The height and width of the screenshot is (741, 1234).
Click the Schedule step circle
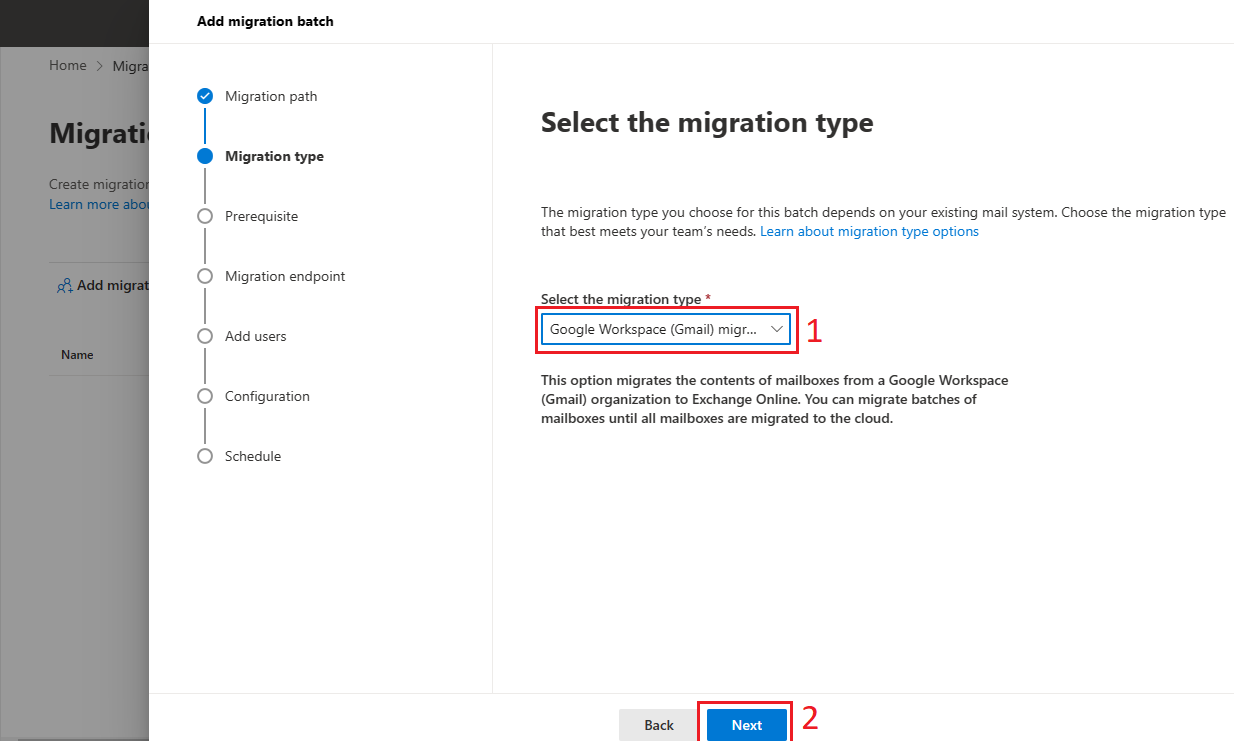(x=205, y=456)
